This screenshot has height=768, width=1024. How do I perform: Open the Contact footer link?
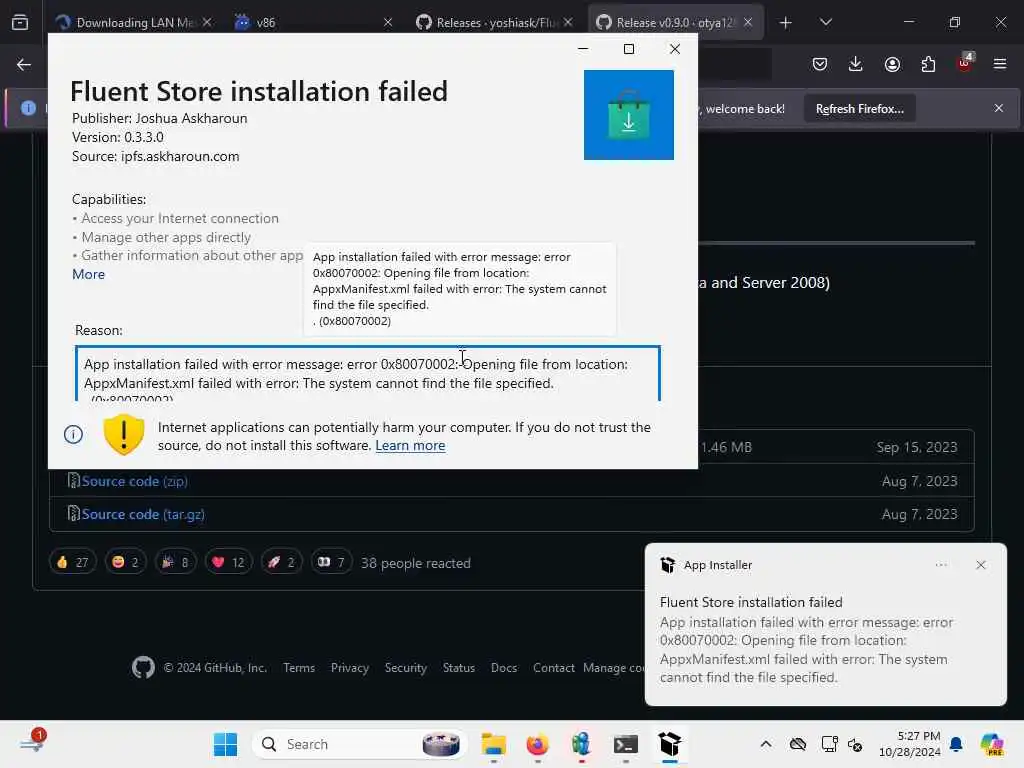[x=554, y=667]
